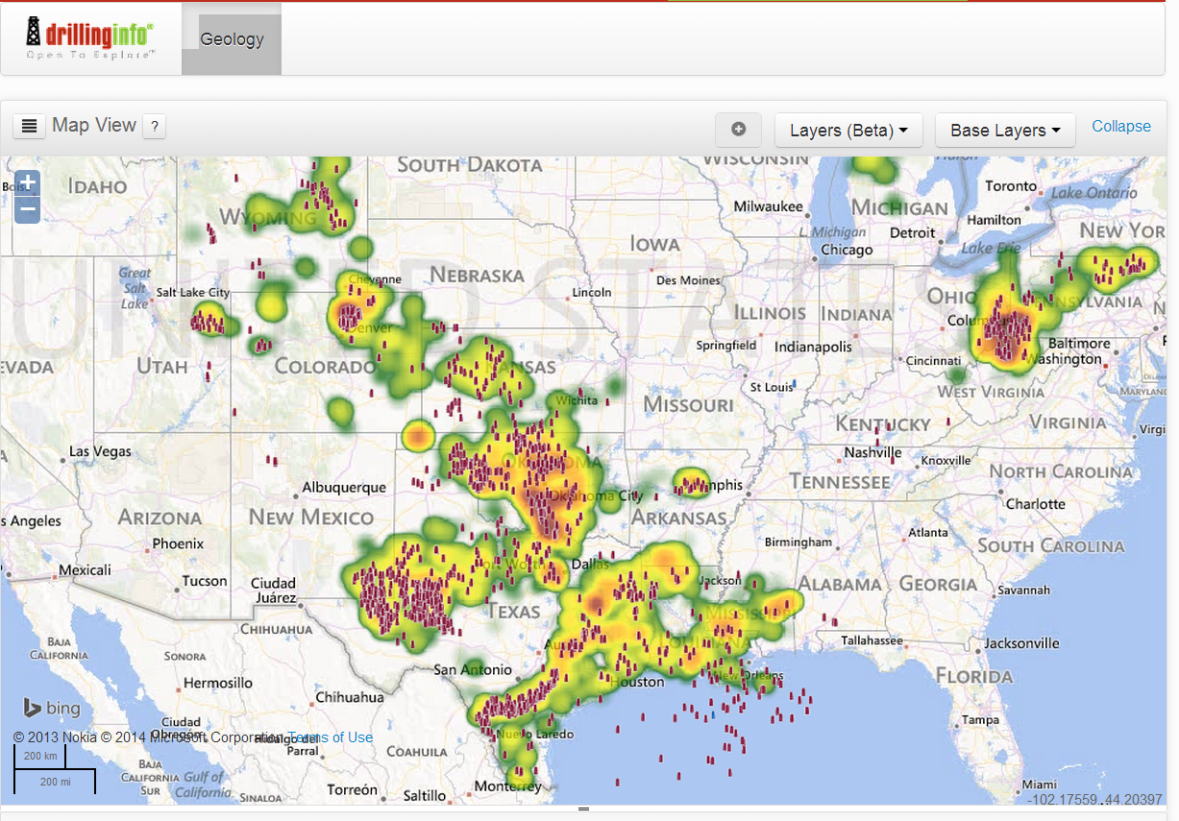Click the well marker cluster near Salt Lake City
Viewport: 1179px width, 821px height.
tap(209, 322)
